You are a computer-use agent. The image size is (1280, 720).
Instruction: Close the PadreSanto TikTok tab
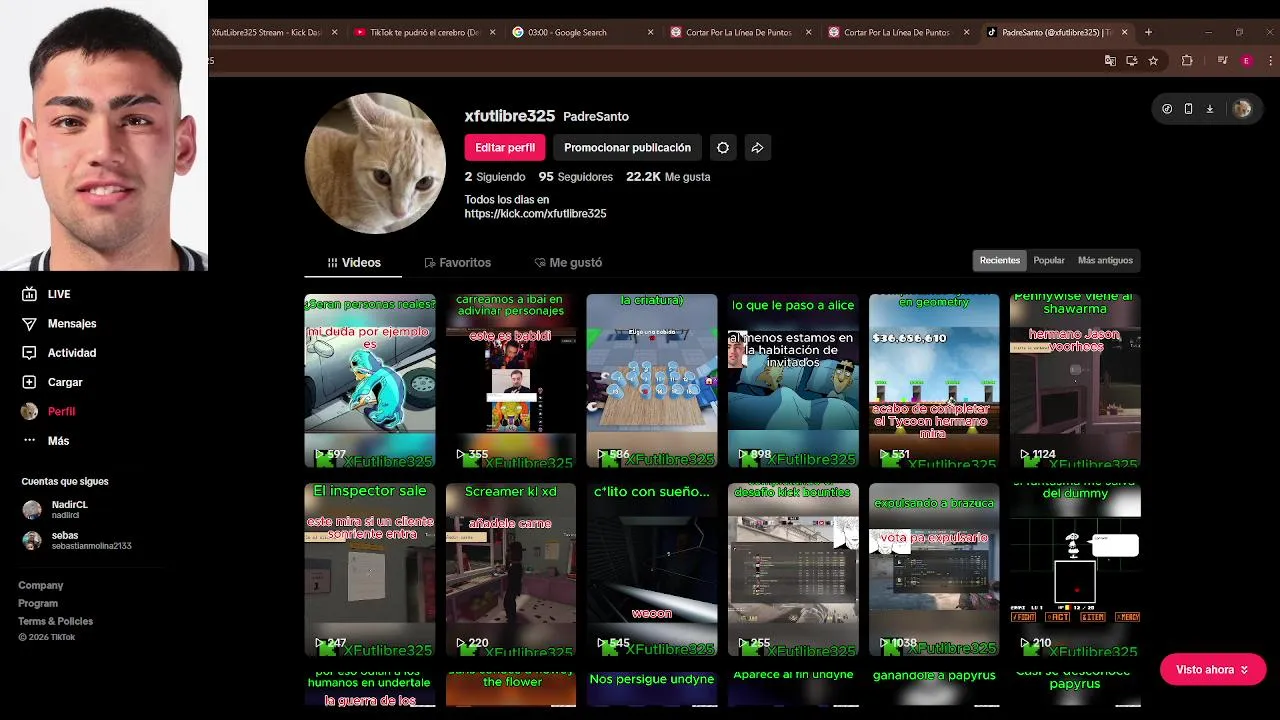pos(1124,32)
